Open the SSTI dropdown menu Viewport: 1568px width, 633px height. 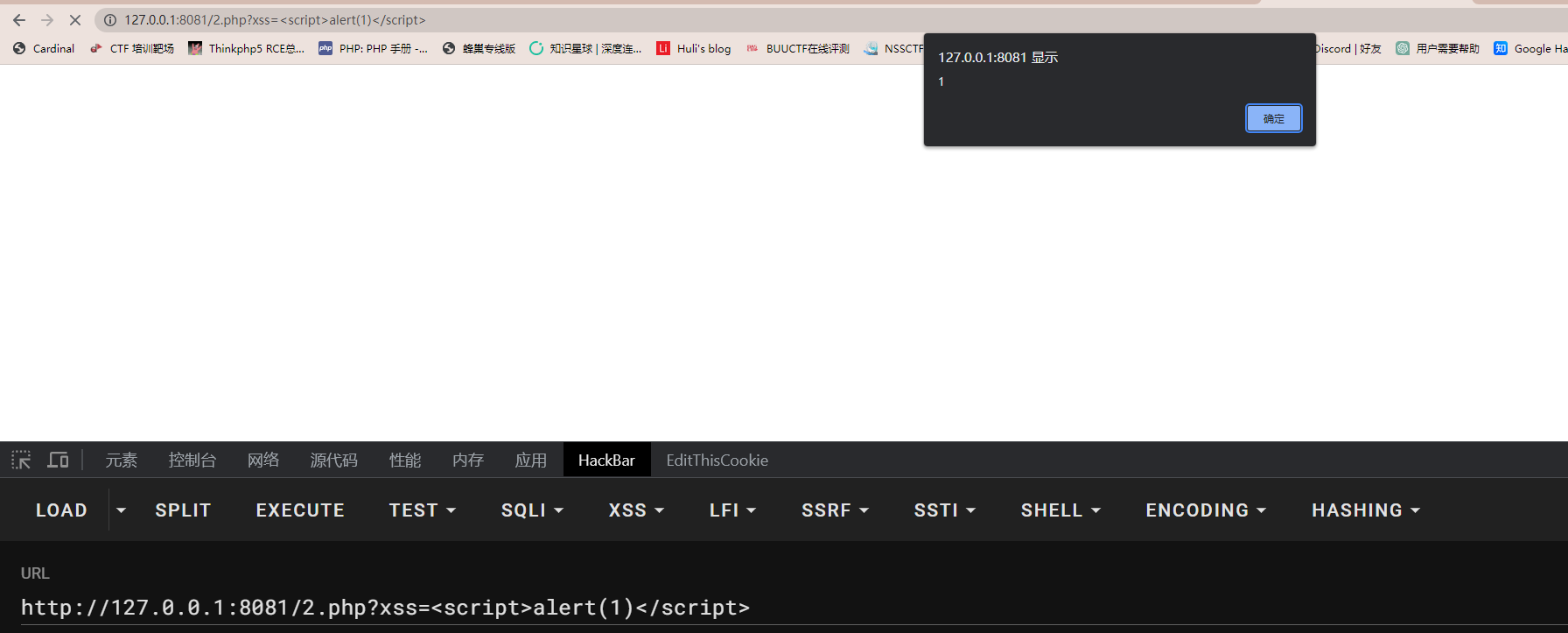pos(945,510)
